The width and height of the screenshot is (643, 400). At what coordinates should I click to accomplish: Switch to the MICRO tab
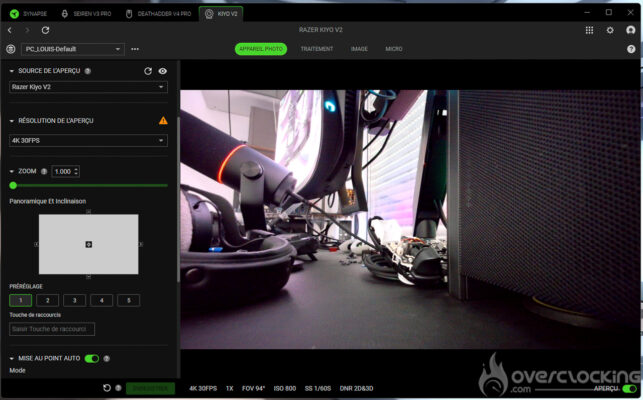pyautogui.click(x=394, y=49)
